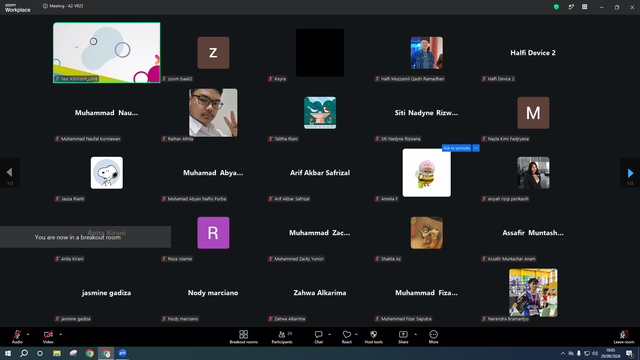
Task: Open the Chat panel
Action: [x=318, y=337]
